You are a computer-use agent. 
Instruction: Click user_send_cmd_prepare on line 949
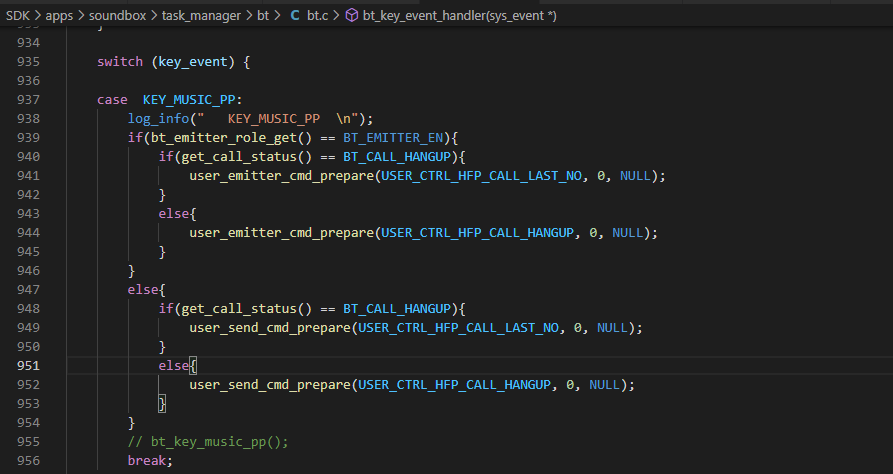[270, 328]
